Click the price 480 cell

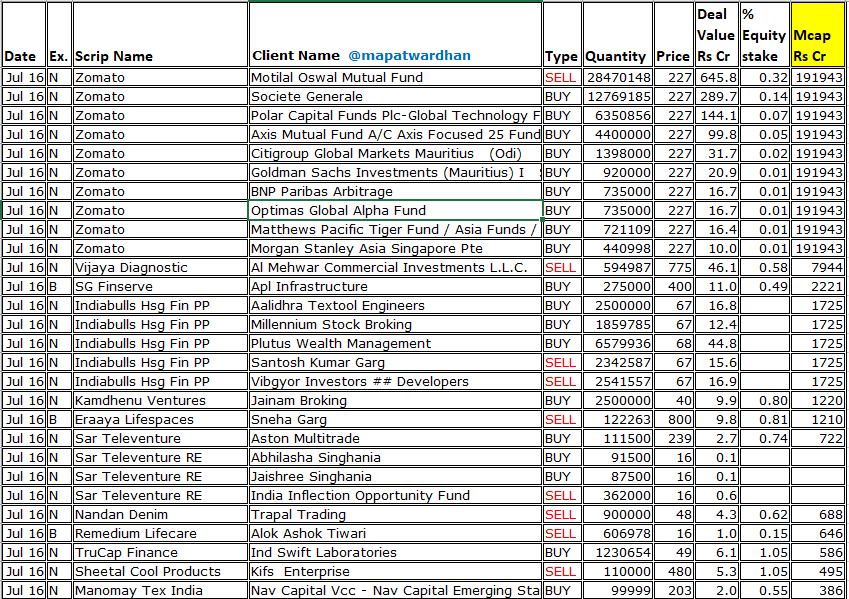[674, 571]
